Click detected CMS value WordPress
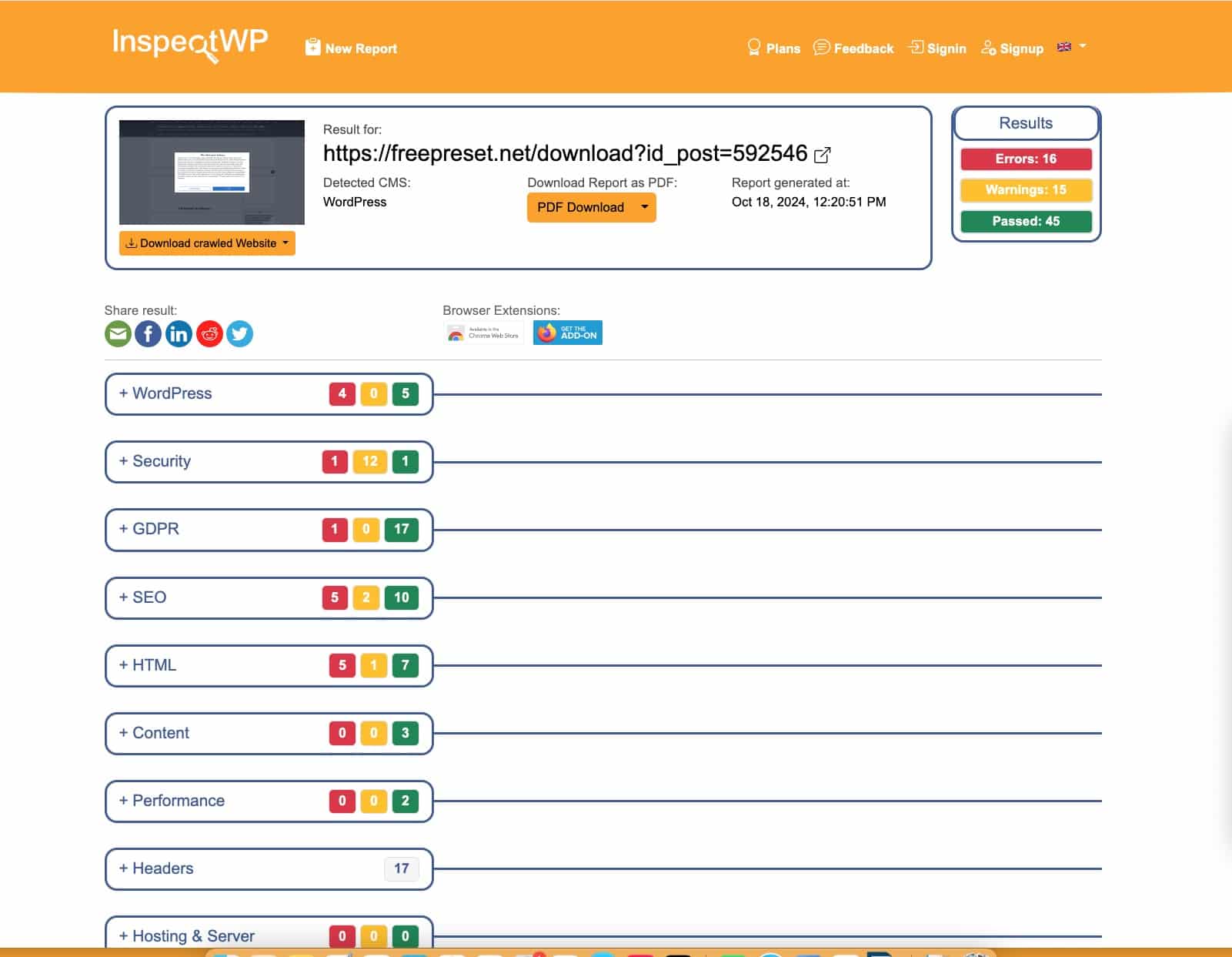 355,202
